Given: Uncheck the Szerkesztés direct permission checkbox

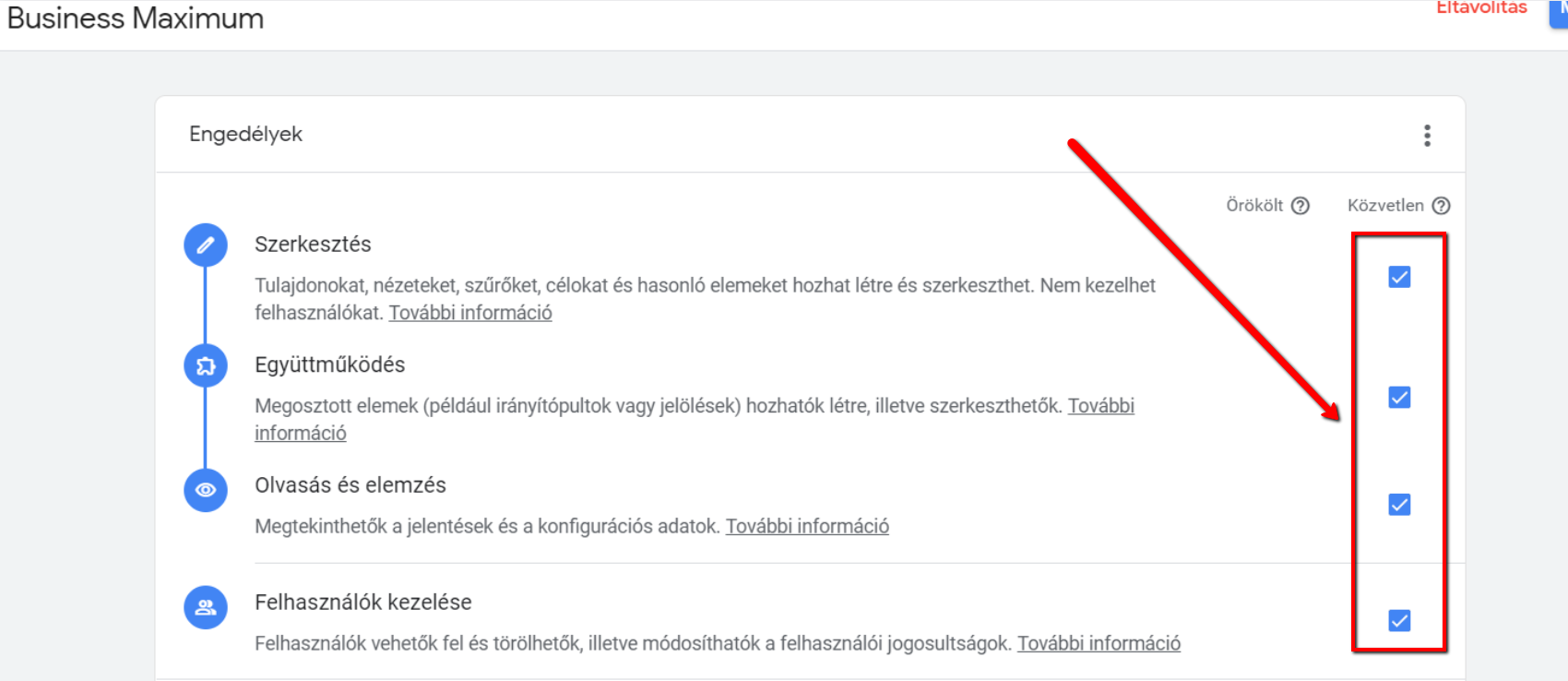Looking at the screenshot, I should tap(1399, 277).
